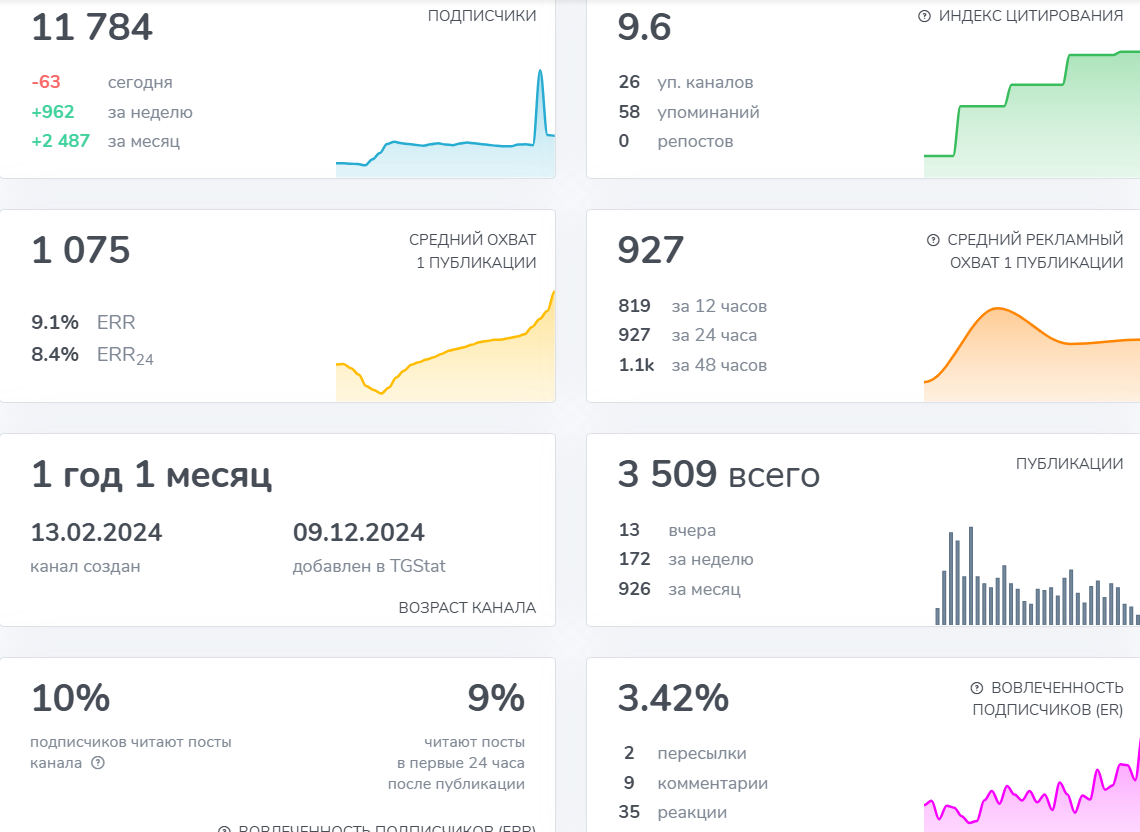Click the -63 сегодня value
1140x832 pixels.
coord(46,82)
